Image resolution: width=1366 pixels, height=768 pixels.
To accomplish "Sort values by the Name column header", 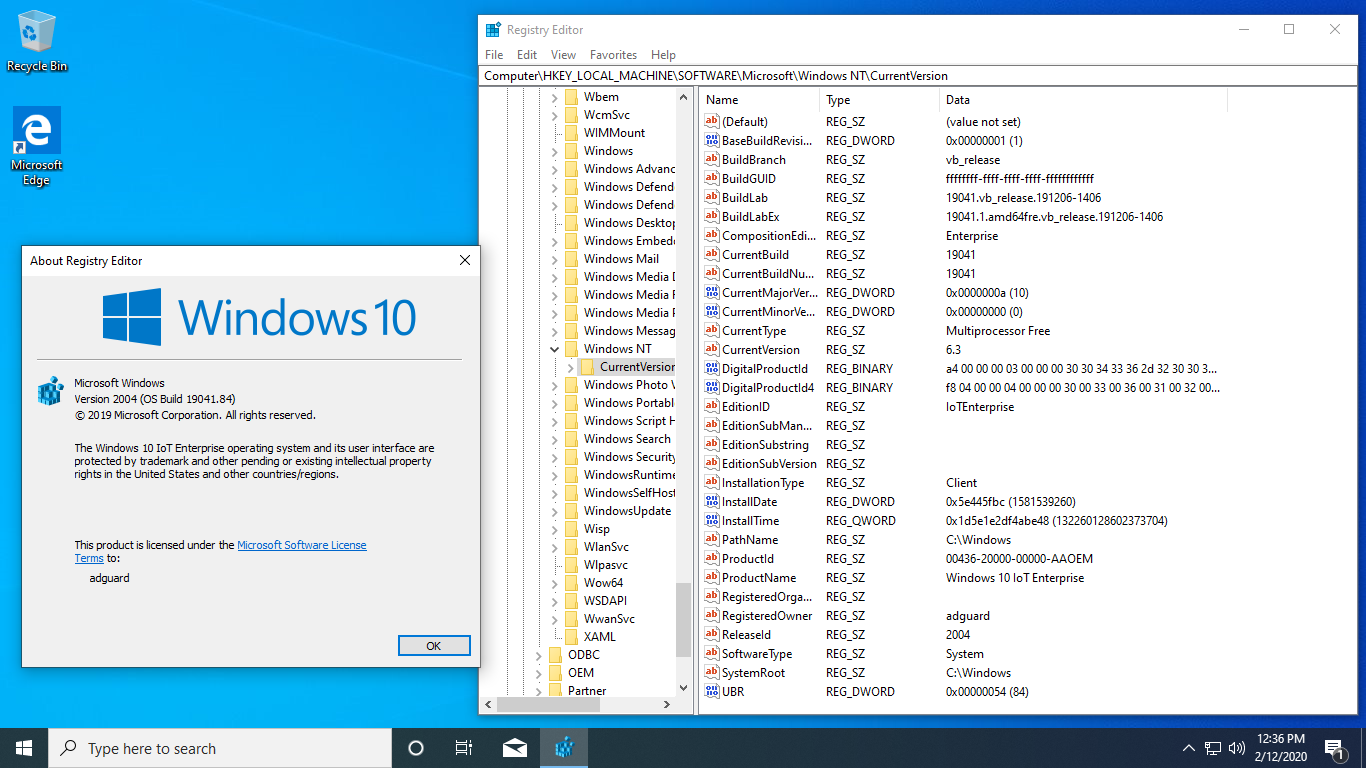I will 760,100.
